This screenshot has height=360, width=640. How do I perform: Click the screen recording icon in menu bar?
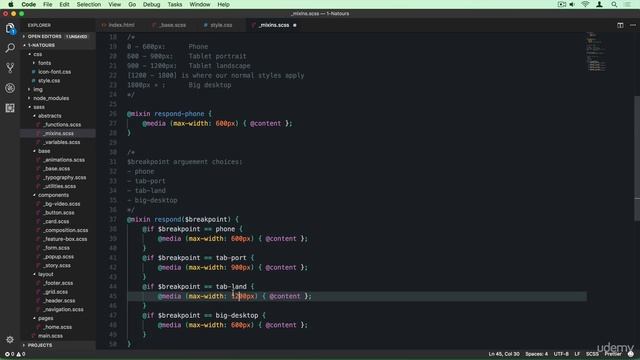pyautogui.click(x=562, y=4)
